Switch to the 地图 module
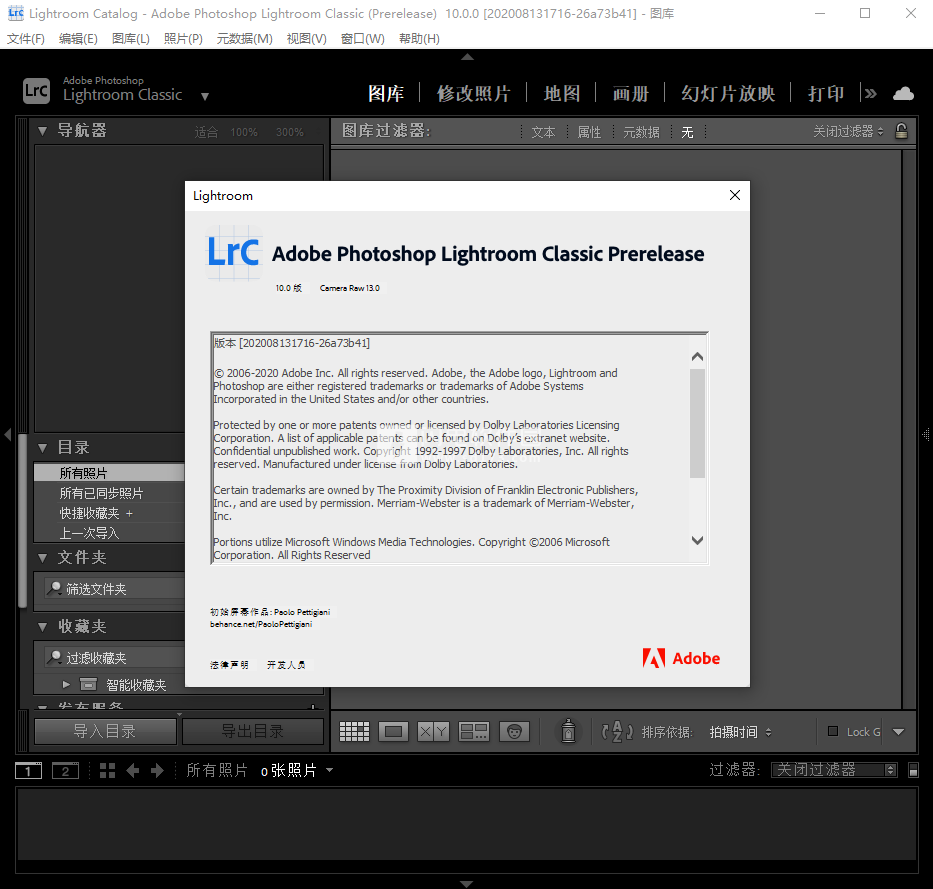 [562, 93]
